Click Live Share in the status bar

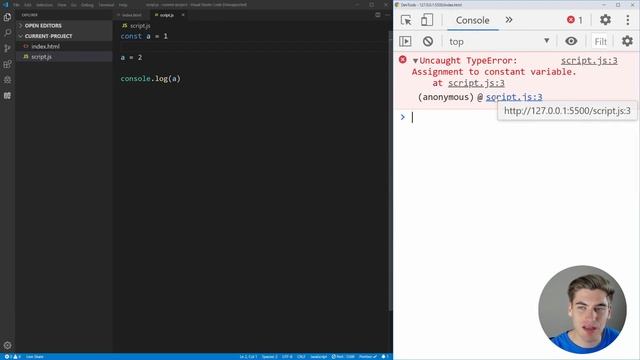tap(35, 357)
